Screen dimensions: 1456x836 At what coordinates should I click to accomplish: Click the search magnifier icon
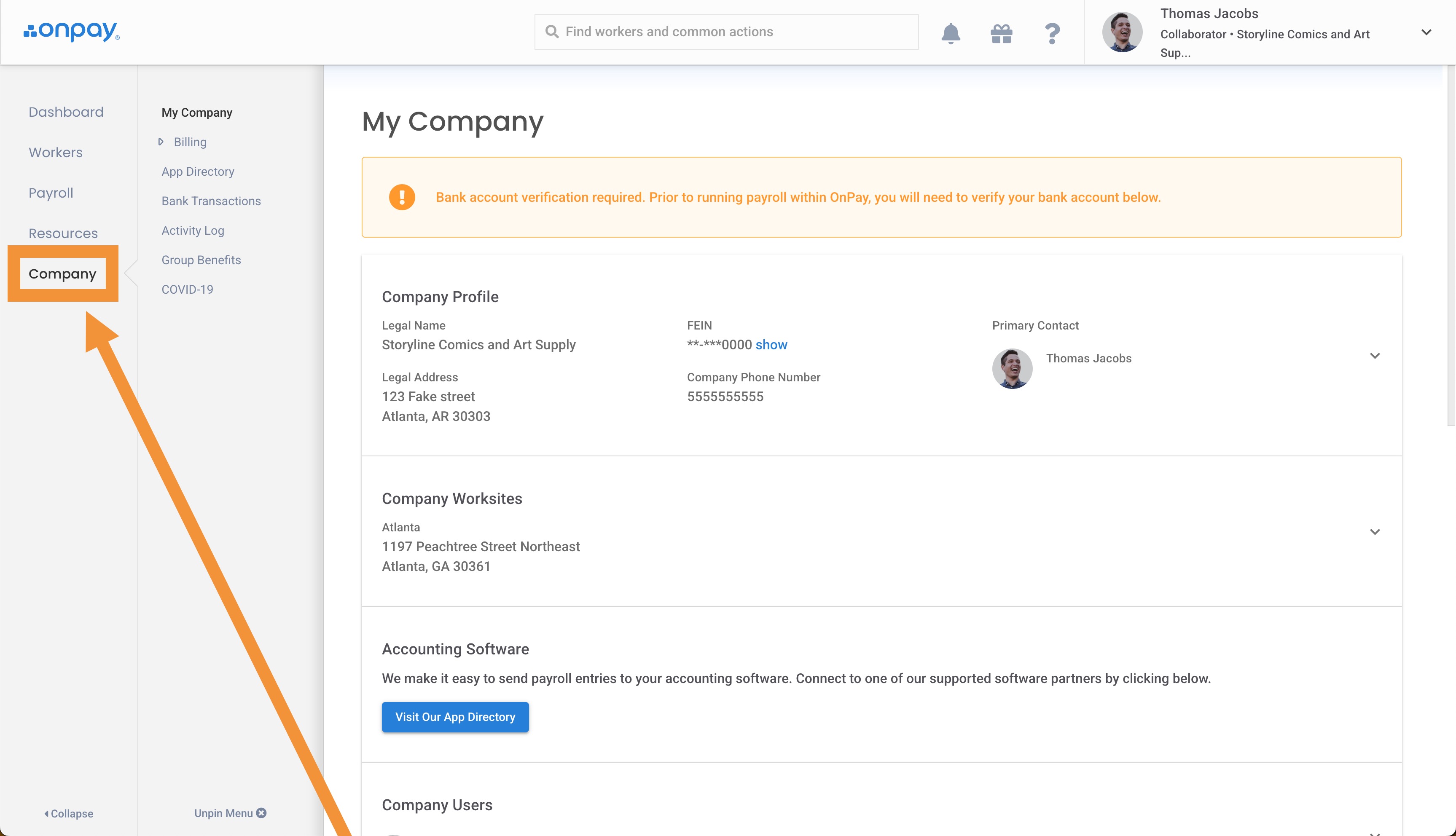551,32
